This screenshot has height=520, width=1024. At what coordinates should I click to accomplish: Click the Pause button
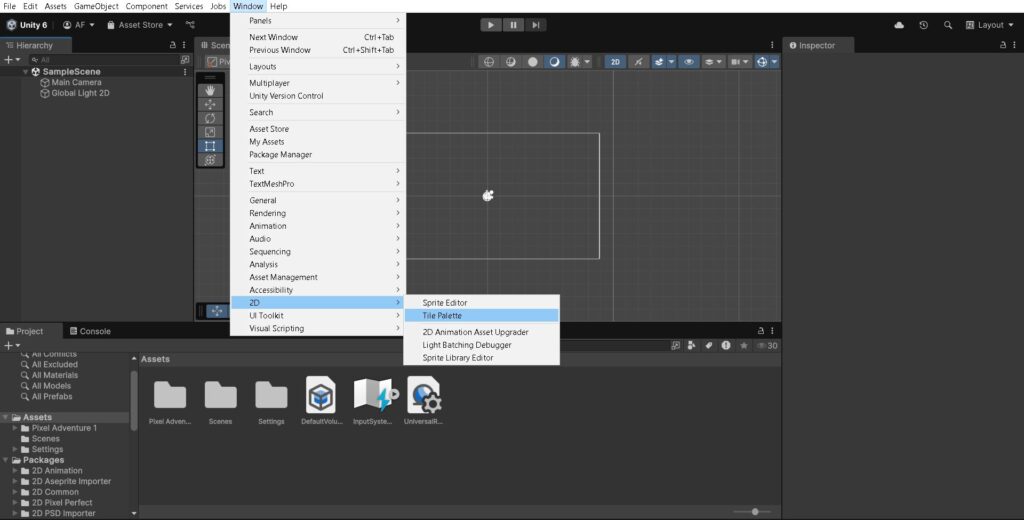(513, 25)
